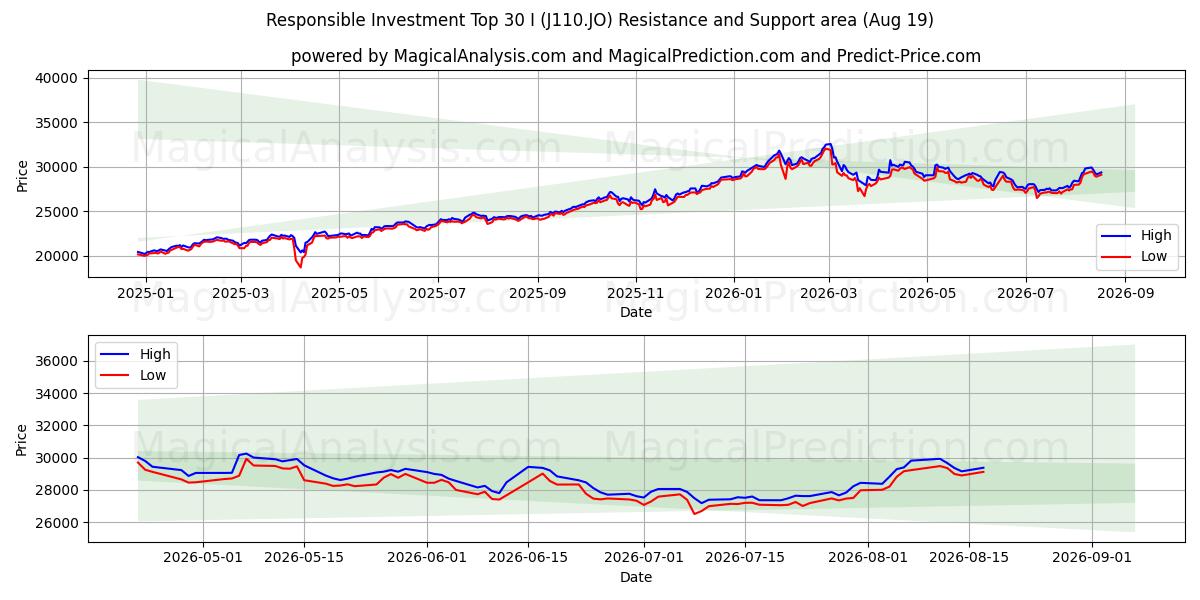Click "High" in the bottom chart legend

pos(155,354)
